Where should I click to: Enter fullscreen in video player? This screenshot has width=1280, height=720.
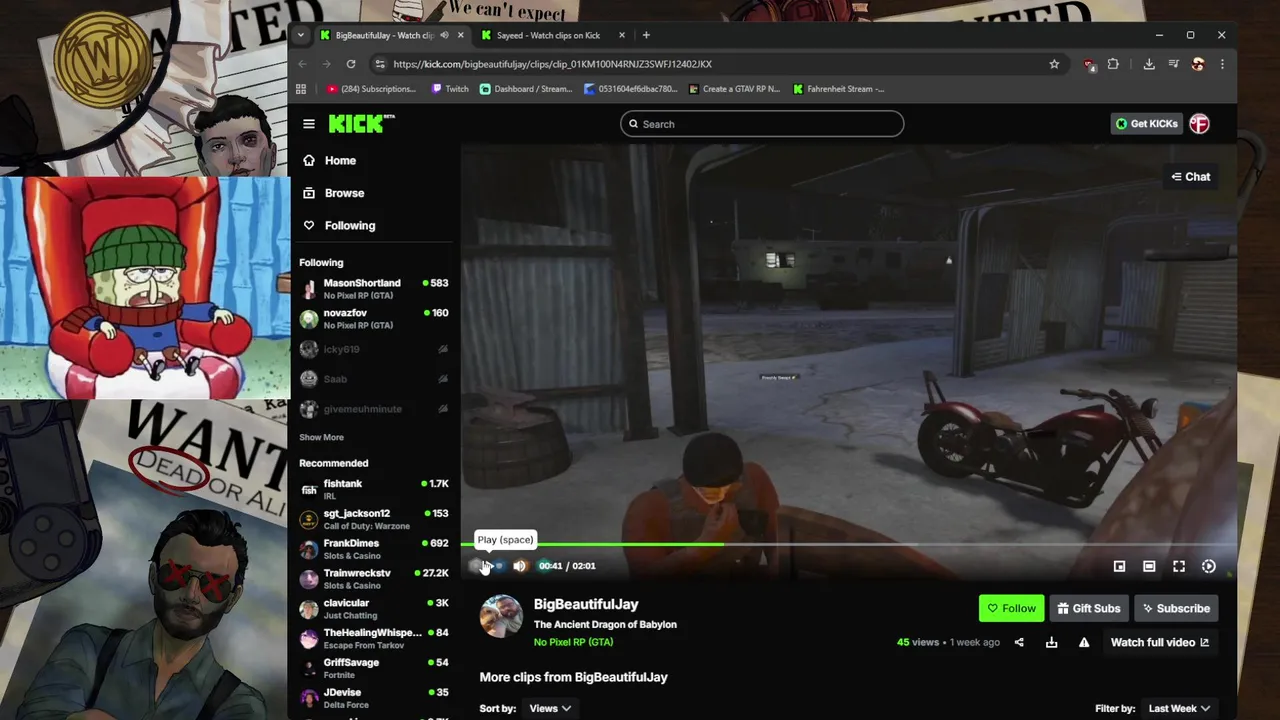[x=1179, y=566]
